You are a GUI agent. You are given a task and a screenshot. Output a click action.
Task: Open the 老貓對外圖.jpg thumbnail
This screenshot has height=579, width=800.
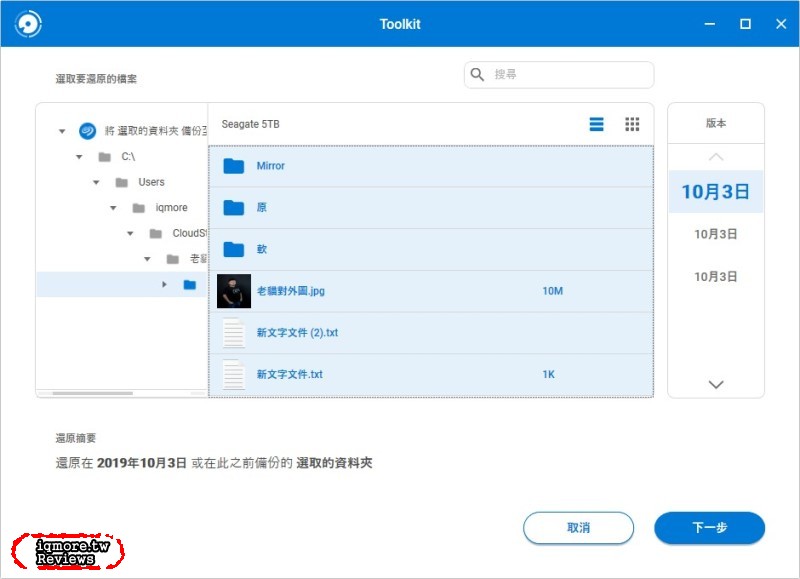click(x=234, y=291)
